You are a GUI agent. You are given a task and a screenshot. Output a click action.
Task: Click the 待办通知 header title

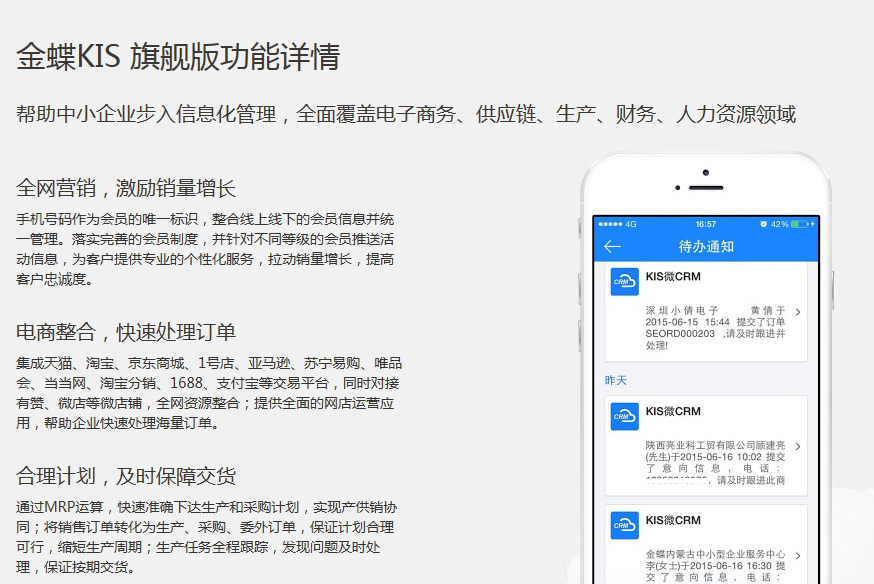click(706, 246)
